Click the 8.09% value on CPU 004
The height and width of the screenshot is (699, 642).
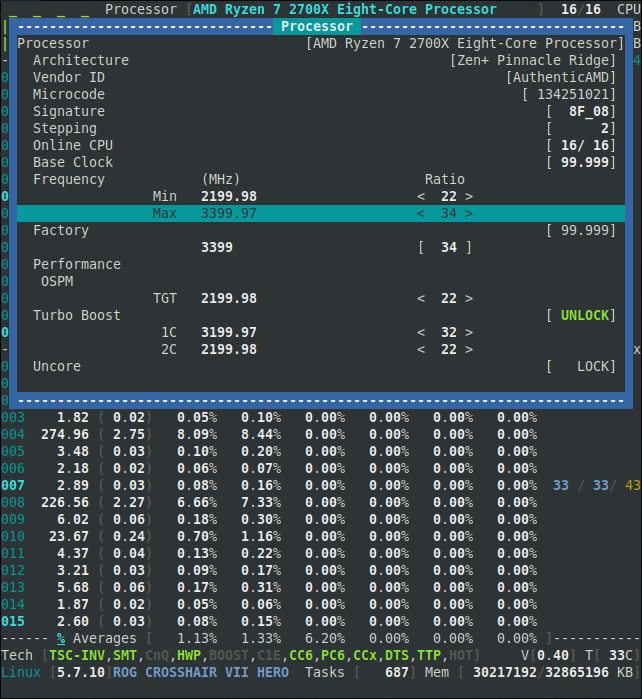pyautogui.click(x=197, y=435)
